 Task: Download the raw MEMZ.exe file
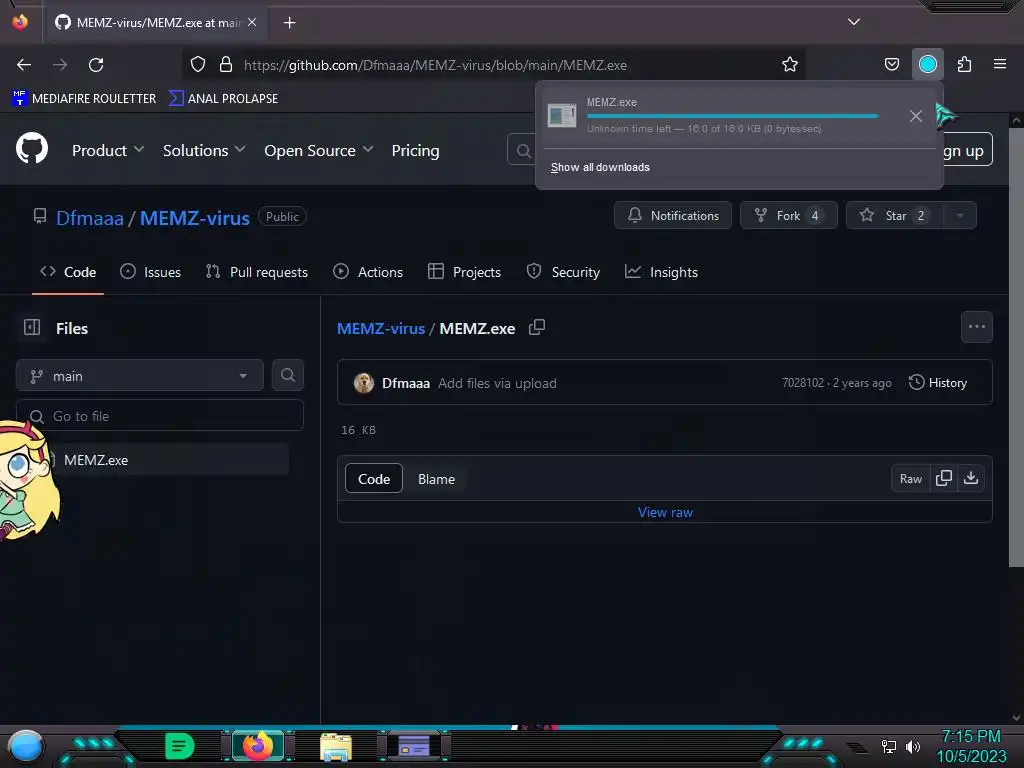pos(971,479)
